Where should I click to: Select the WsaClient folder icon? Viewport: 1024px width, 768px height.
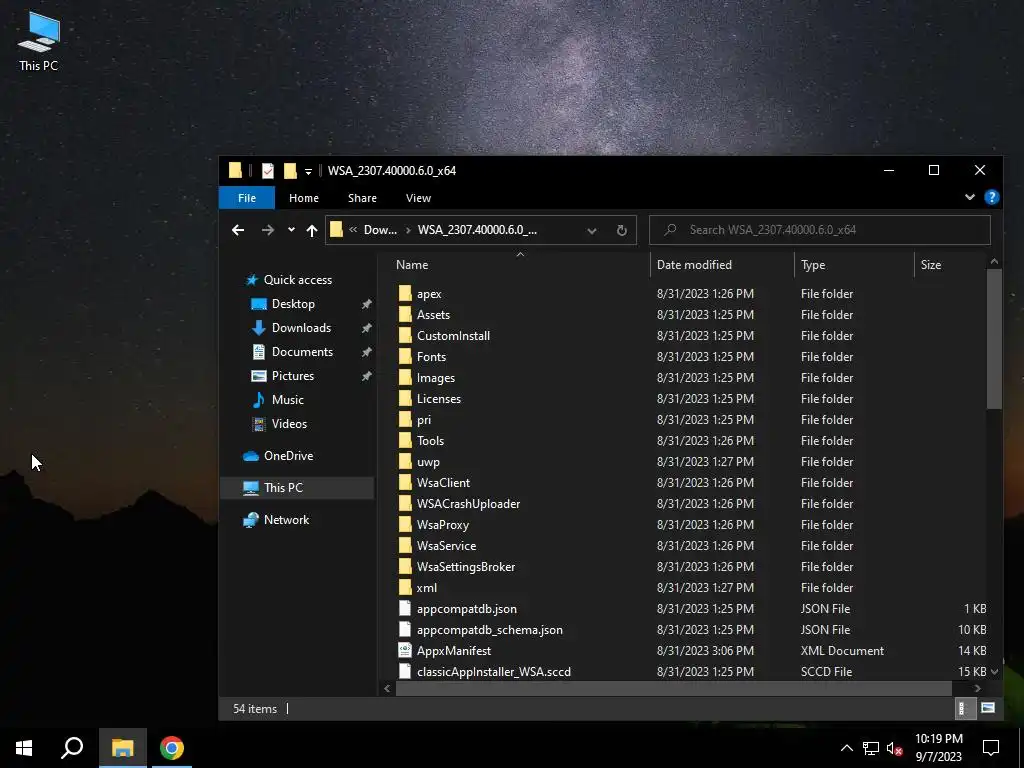pyautogui.click(x=405, y=483)
